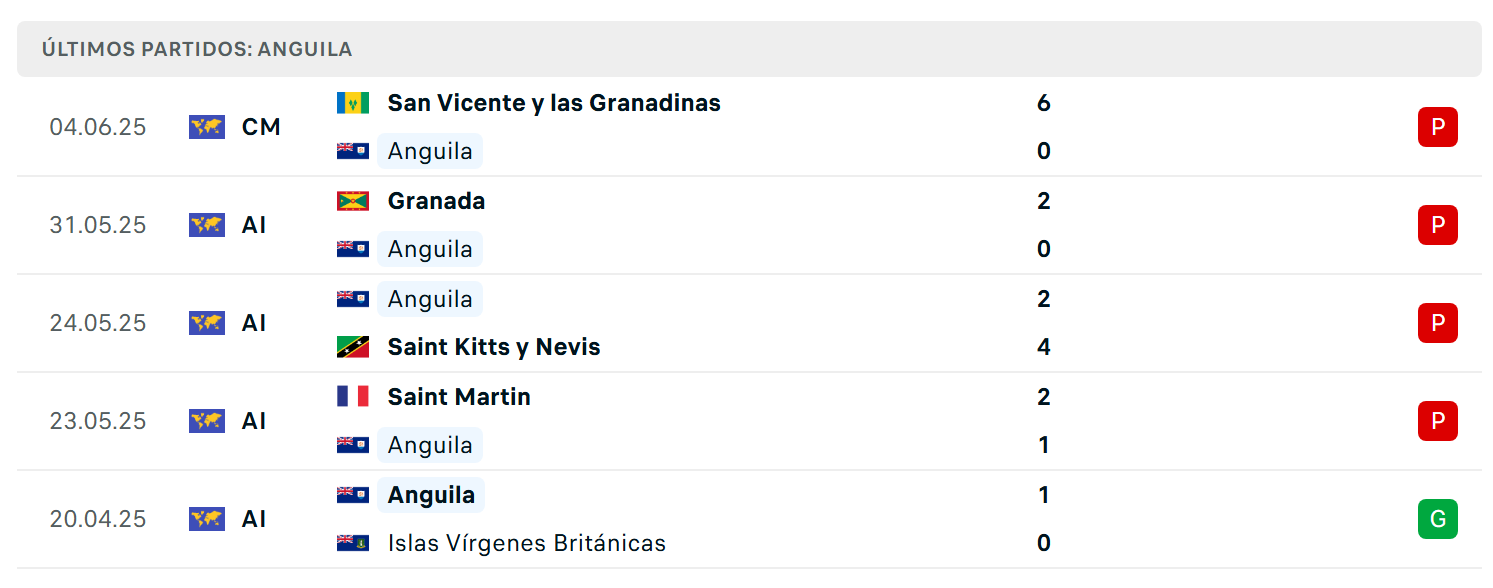The width and height of the screenshot is (1493, 588).
Task: Click the red P badge for 04.06.25 match
Action: point(1438,127)
